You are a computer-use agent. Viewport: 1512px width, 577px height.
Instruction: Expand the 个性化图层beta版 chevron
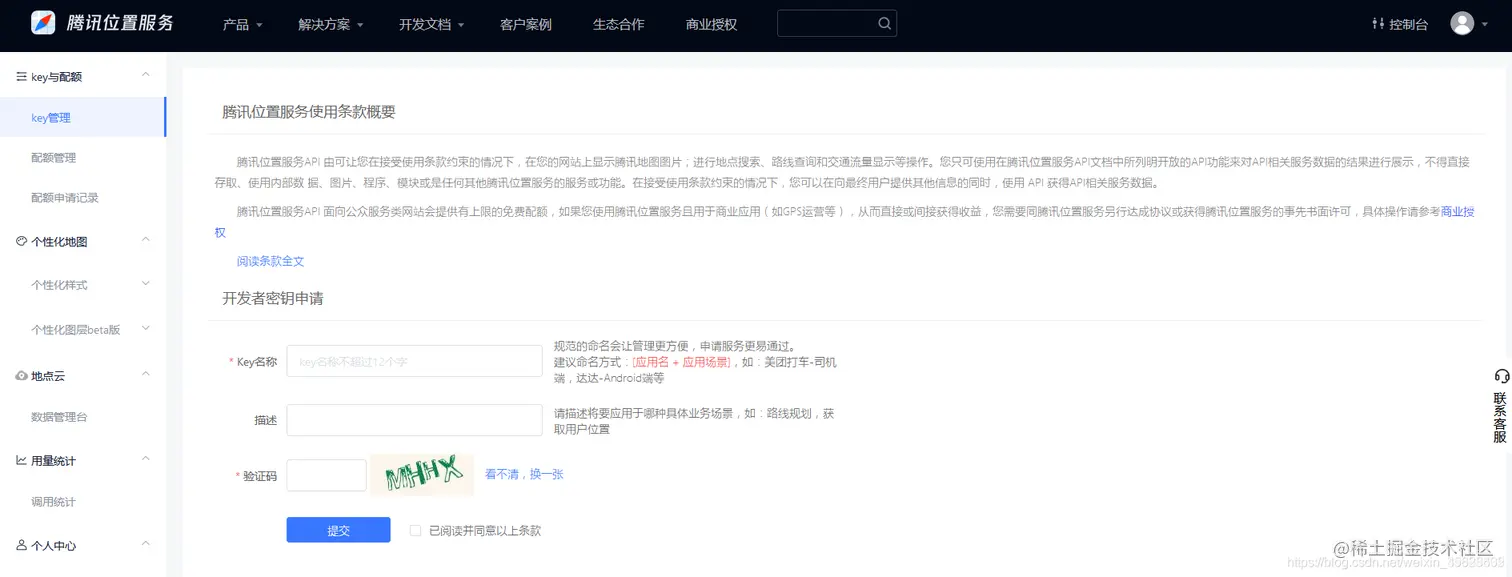click(146, 328)
